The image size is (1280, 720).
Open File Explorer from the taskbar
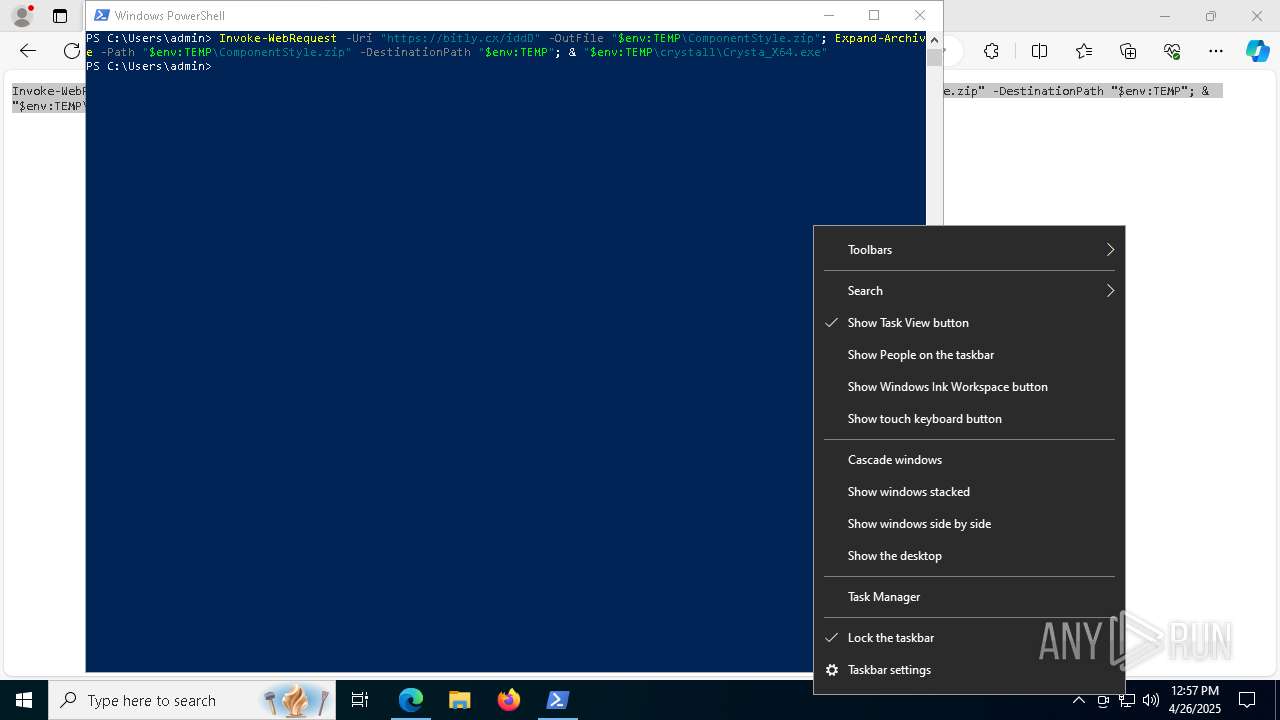pyautogui.click(x=460, y=700)
